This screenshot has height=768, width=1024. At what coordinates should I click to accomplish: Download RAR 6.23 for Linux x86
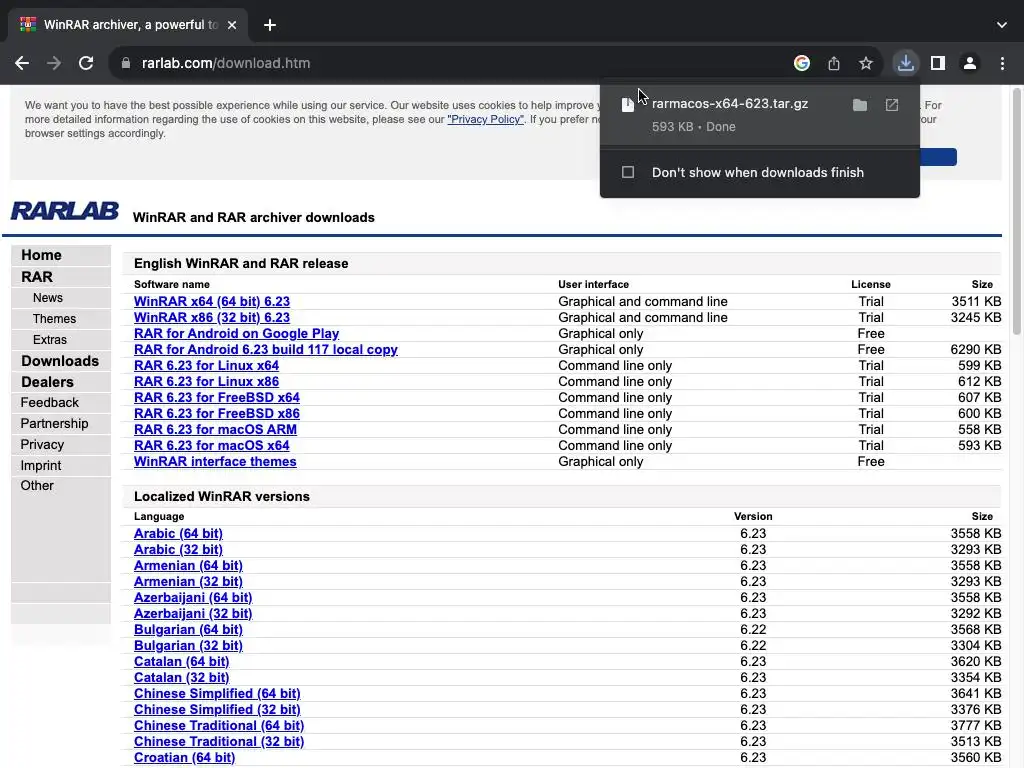[x=206, y=381]
